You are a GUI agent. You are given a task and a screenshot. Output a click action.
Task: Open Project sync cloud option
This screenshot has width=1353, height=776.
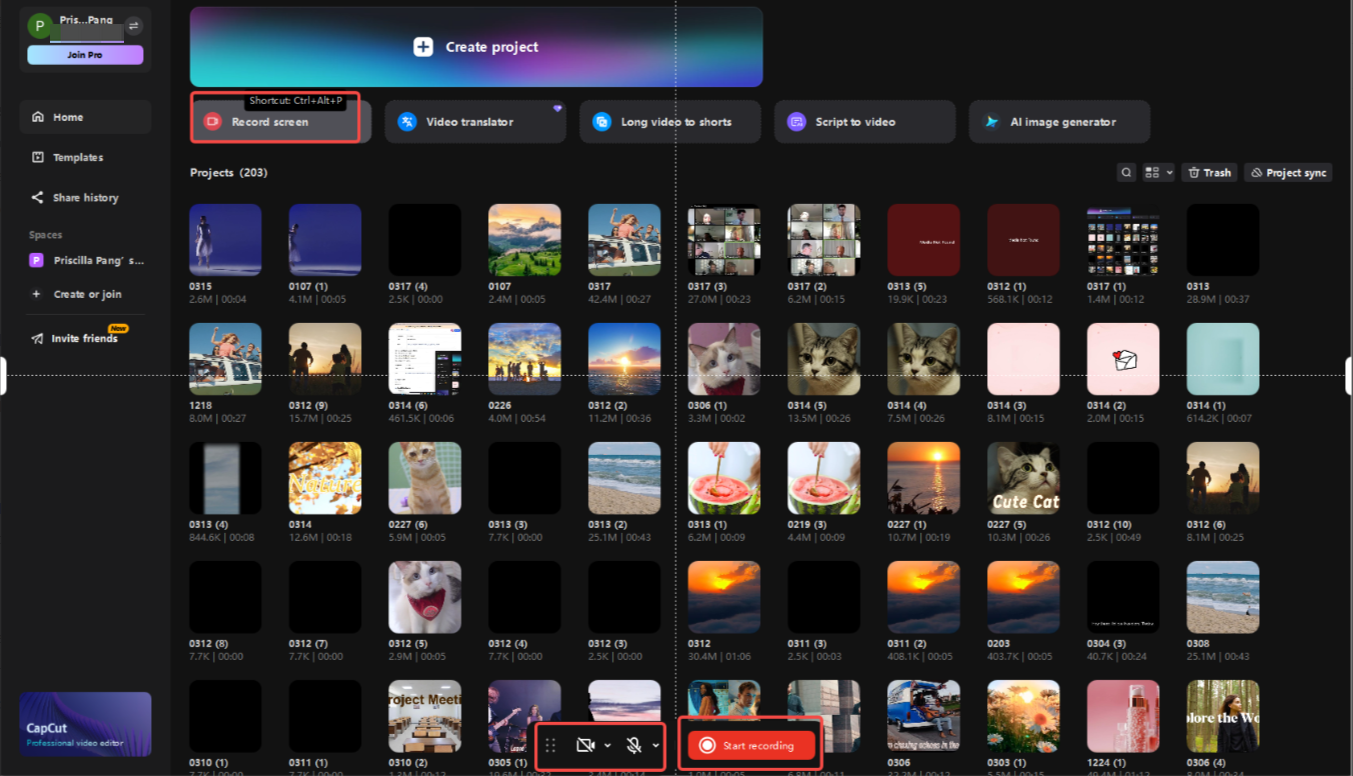pos(1288,173)
